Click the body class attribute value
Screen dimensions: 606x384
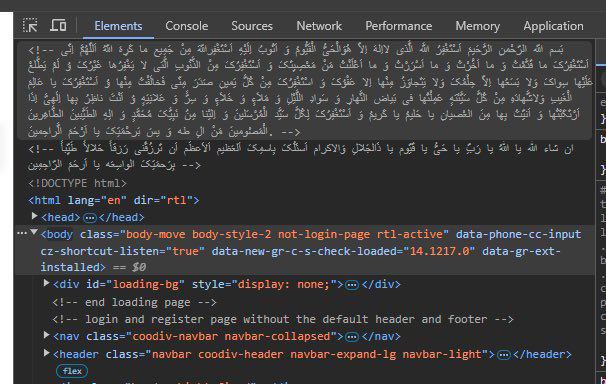coord(284,234)
